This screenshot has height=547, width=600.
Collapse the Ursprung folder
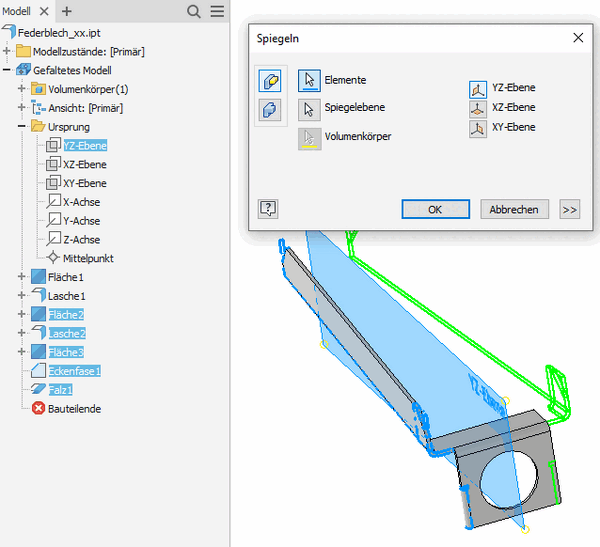point(22,127)
